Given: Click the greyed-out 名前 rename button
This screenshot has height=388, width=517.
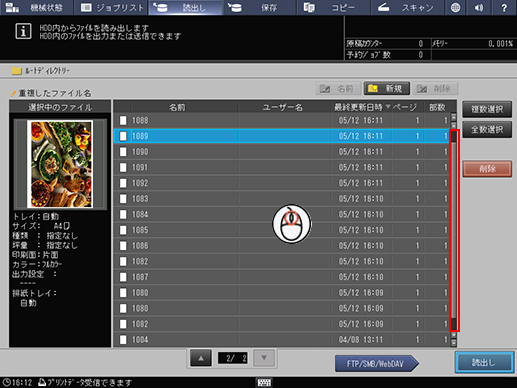Looking at the screenshot, I should pyautogui.click(x=338, y=89).
